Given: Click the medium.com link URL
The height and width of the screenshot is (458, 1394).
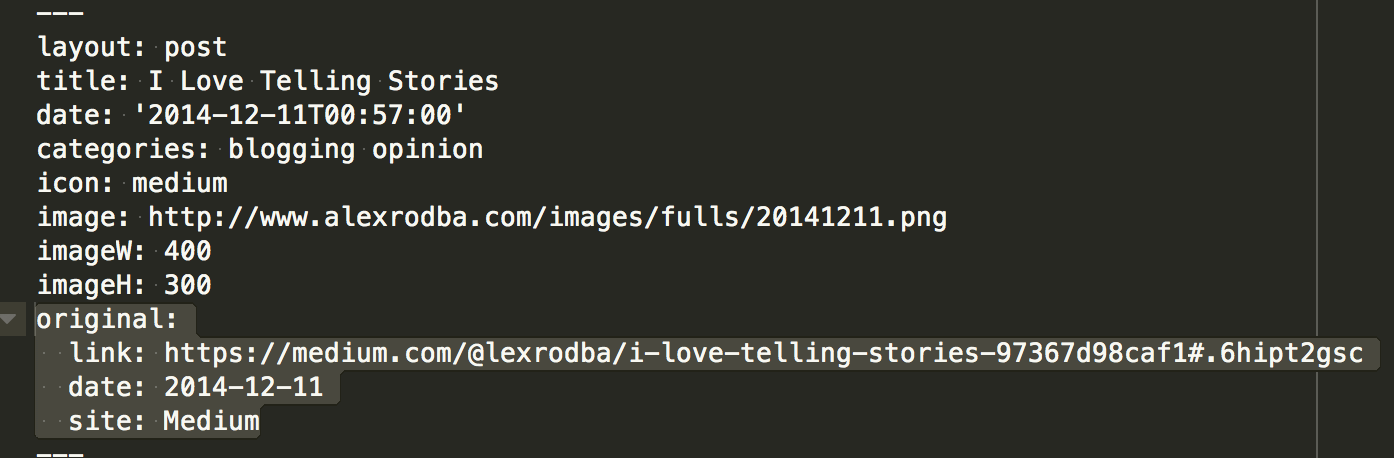Looking at the screenshot, I should pos(763,353).
